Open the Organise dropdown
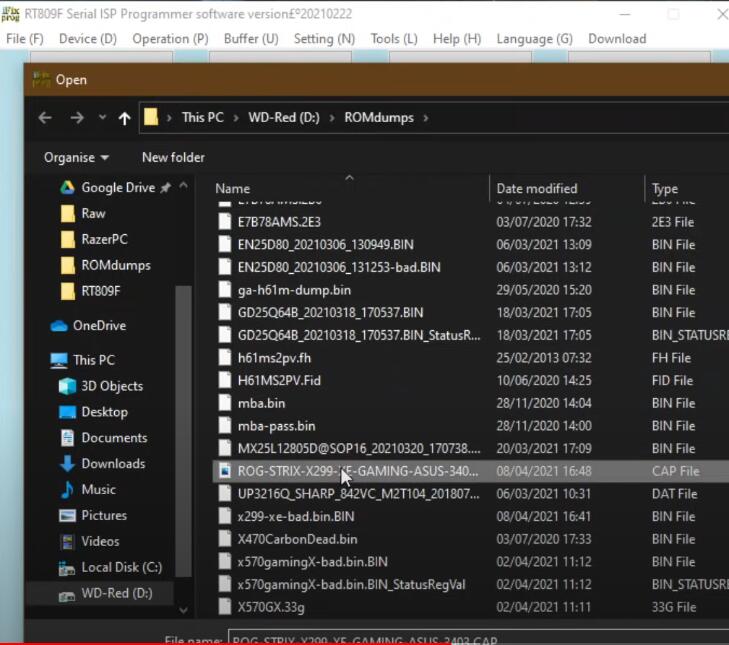This screenshot has height=645, width=729. 77,158
